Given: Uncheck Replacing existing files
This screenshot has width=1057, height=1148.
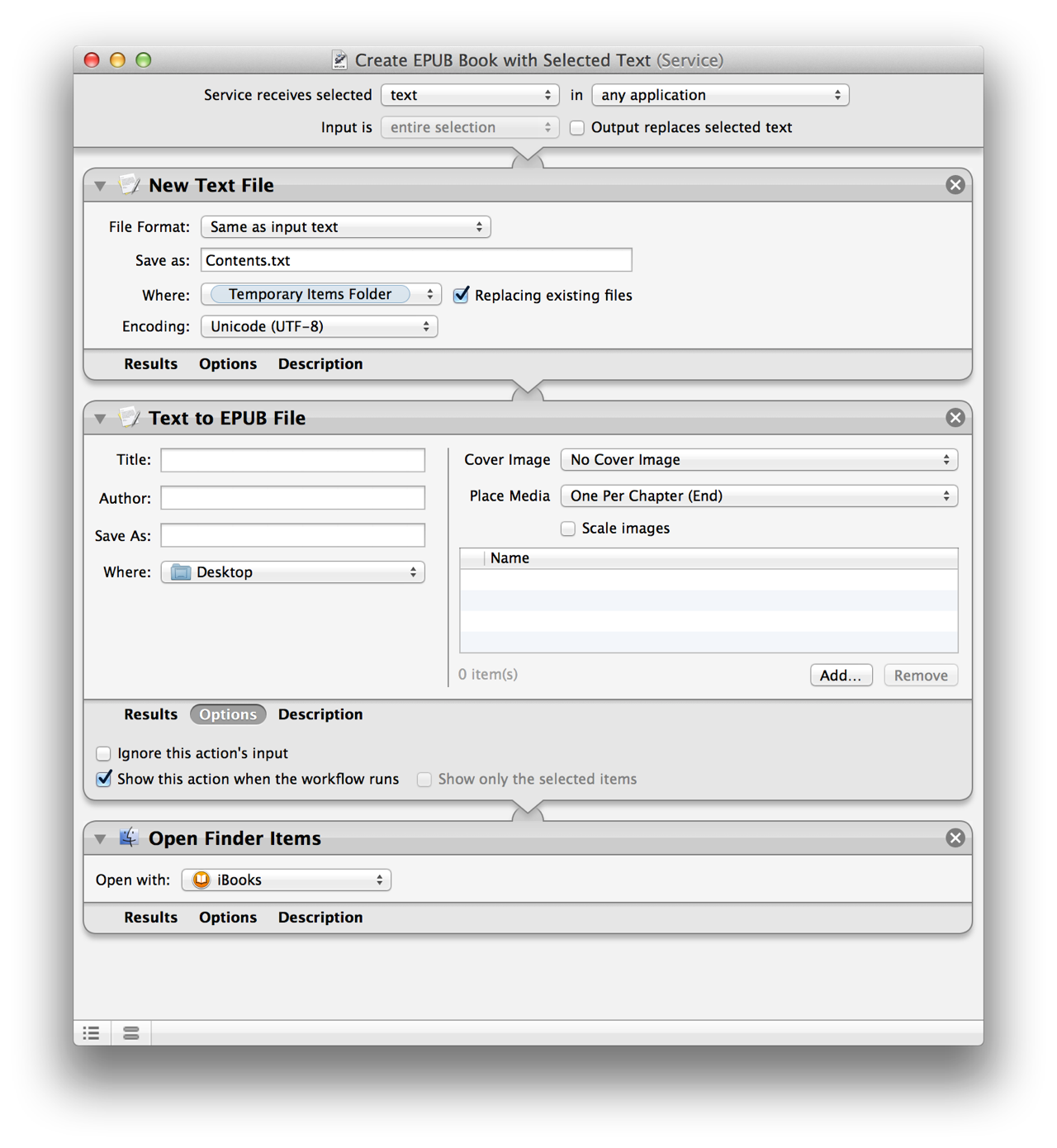Looking at the screenshot, I should [462, 295].
